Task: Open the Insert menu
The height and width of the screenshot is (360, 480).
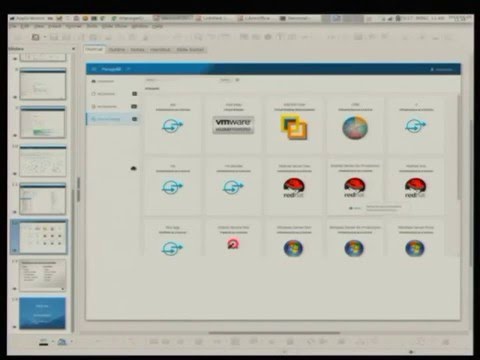Action: tap(54, 26)
